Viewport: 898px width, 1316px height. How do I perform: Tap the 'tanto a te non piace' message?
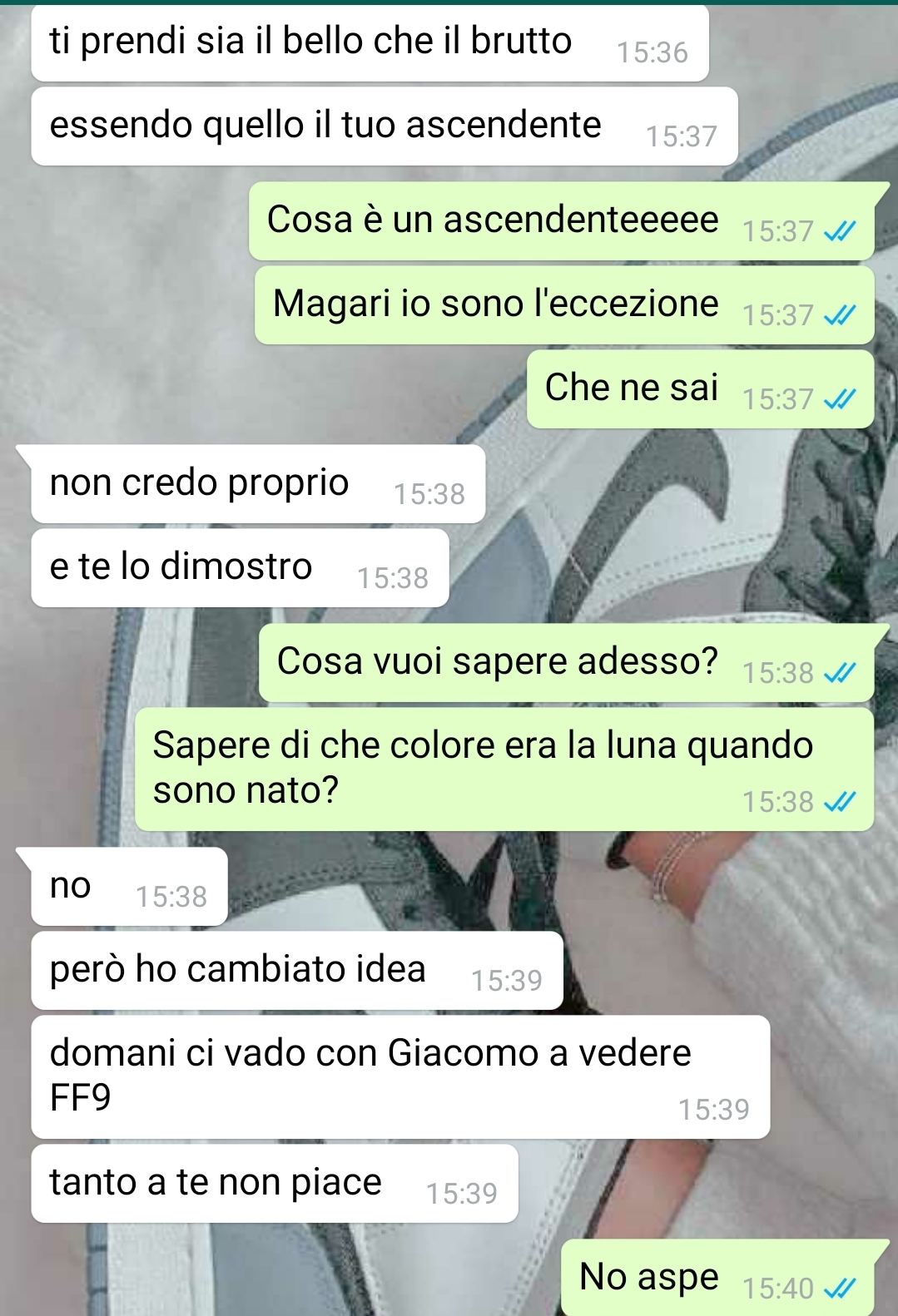[275, 1184]
